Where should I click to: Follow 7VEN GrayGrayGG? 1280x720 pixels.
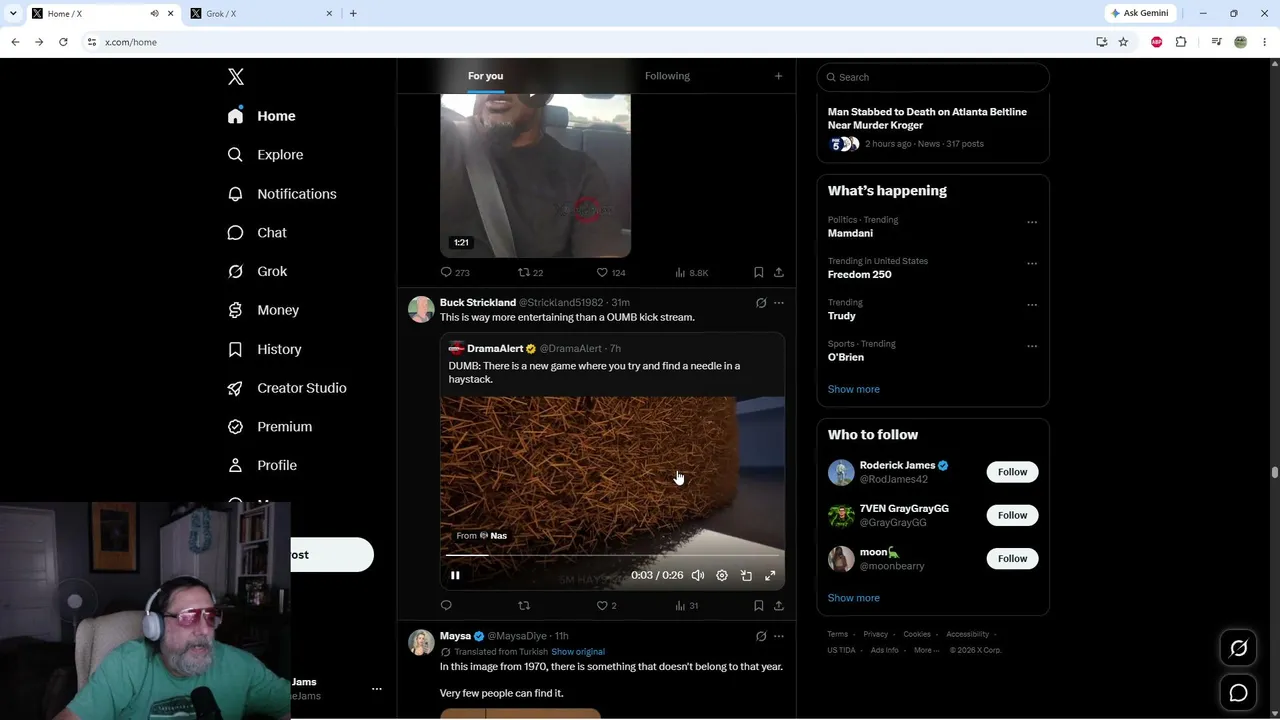click(x=1012, y=515)
